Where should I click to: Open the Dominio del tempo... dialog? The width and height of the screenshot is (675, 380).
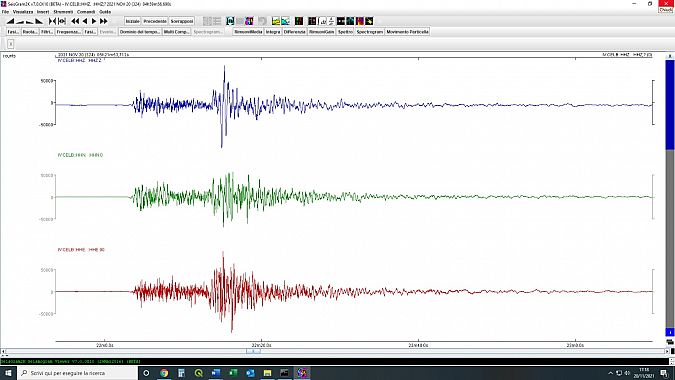[x=140, y=32]
